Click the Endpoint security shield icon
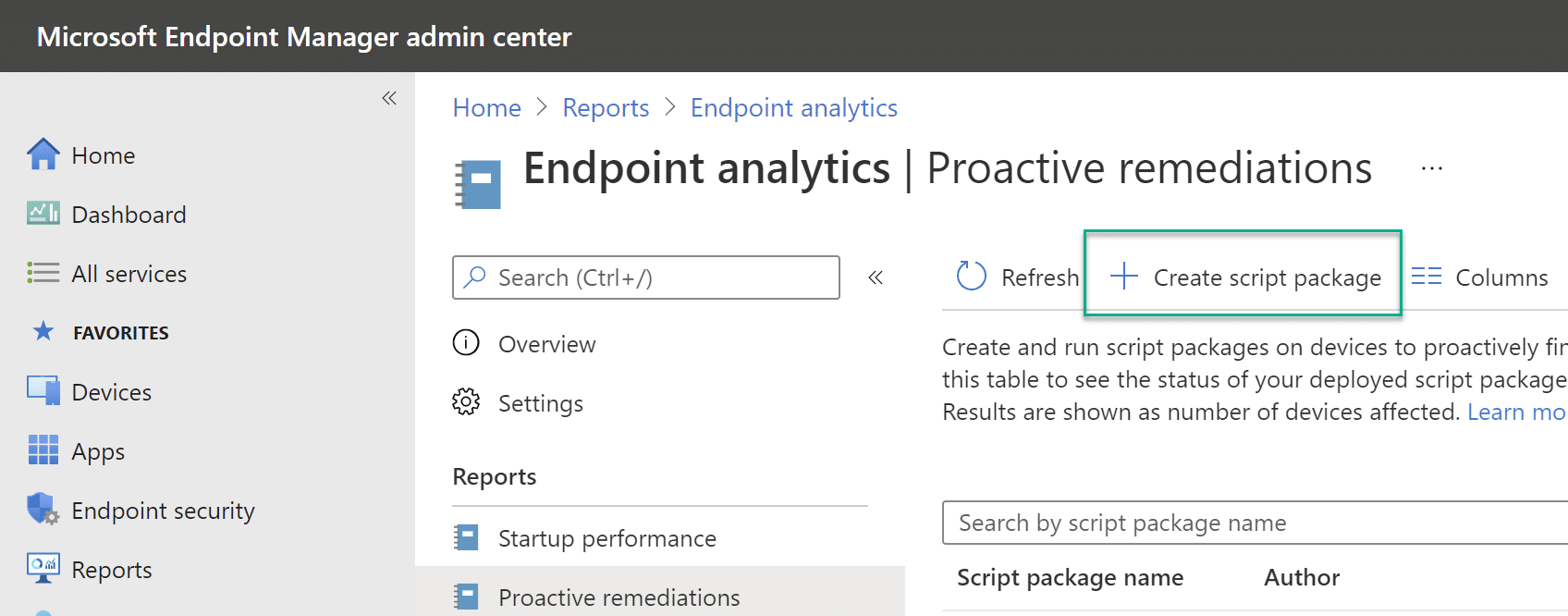This screenshot has width=1568, height=616. (x=43, y=510)
